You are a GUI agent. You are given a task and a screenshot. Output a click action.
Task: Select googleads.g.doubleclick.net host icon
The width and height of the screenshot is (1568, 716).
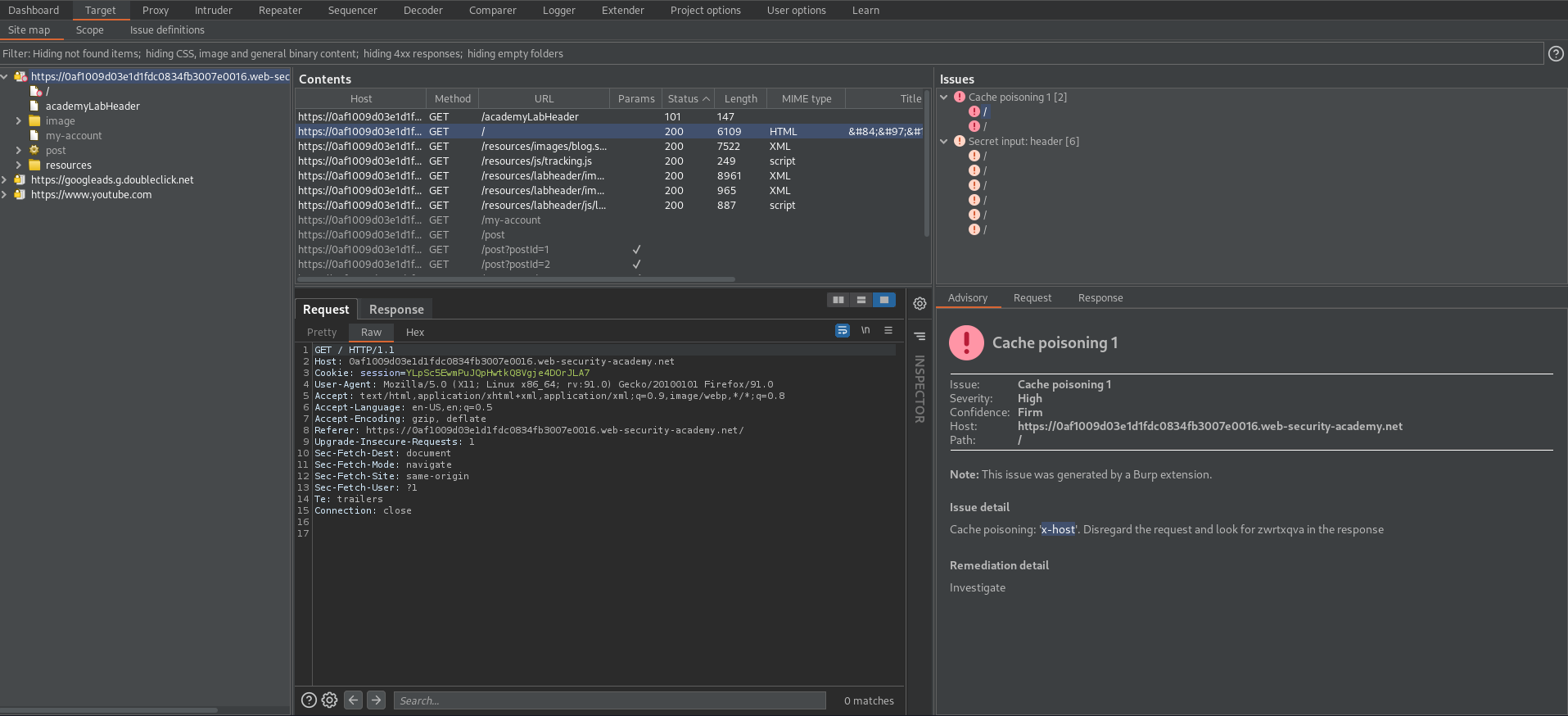click(x=20, y=180)
